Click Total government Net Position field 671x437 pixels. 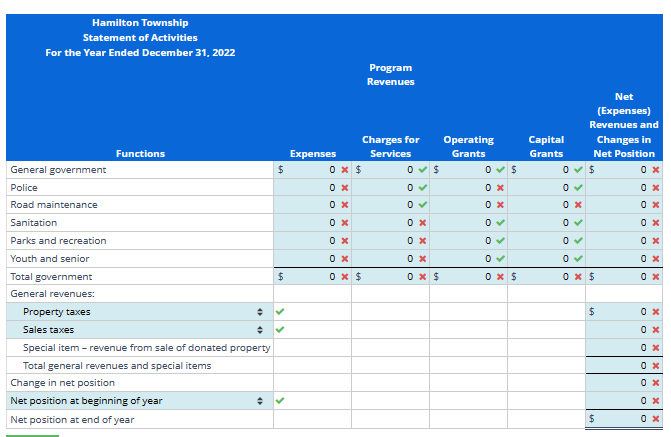624,276
